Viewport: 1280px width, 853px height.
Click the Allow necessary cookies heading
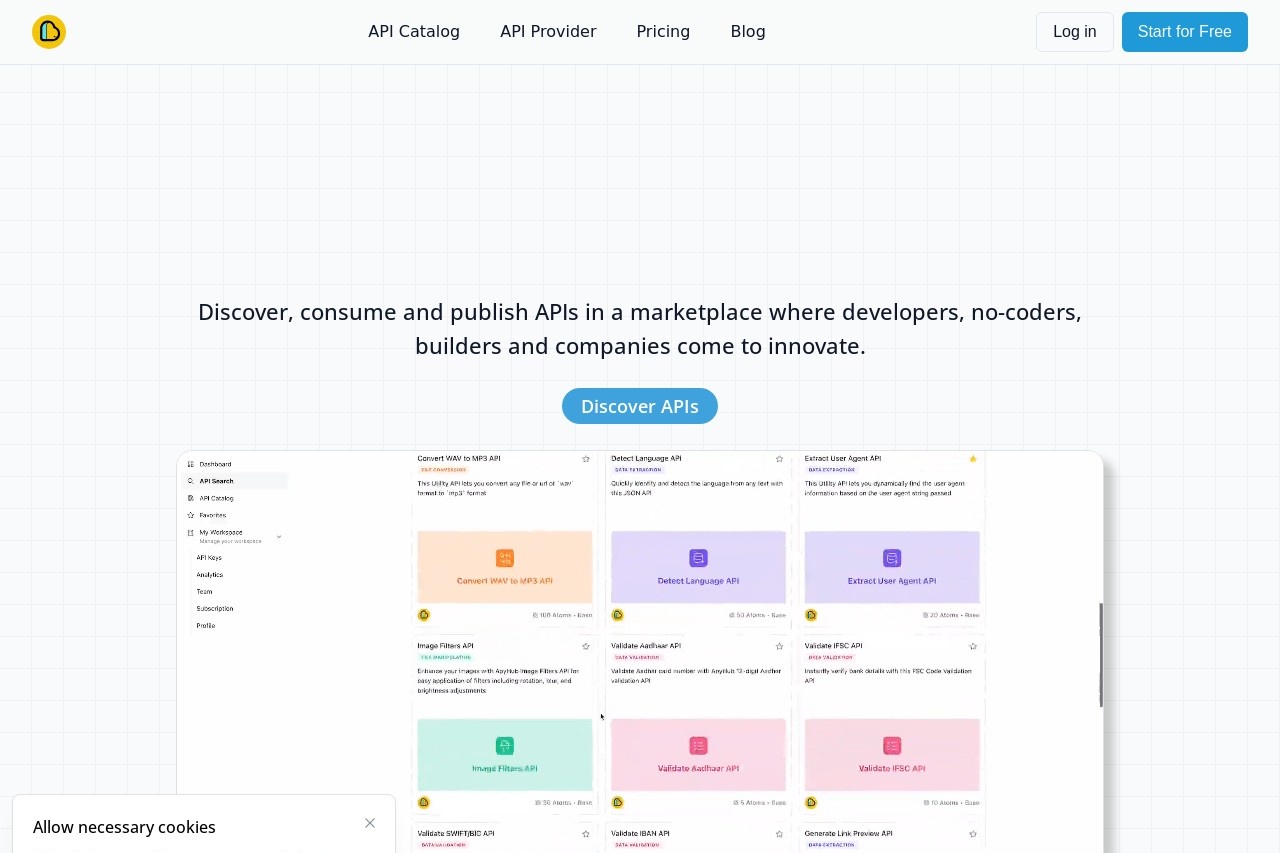124,827
